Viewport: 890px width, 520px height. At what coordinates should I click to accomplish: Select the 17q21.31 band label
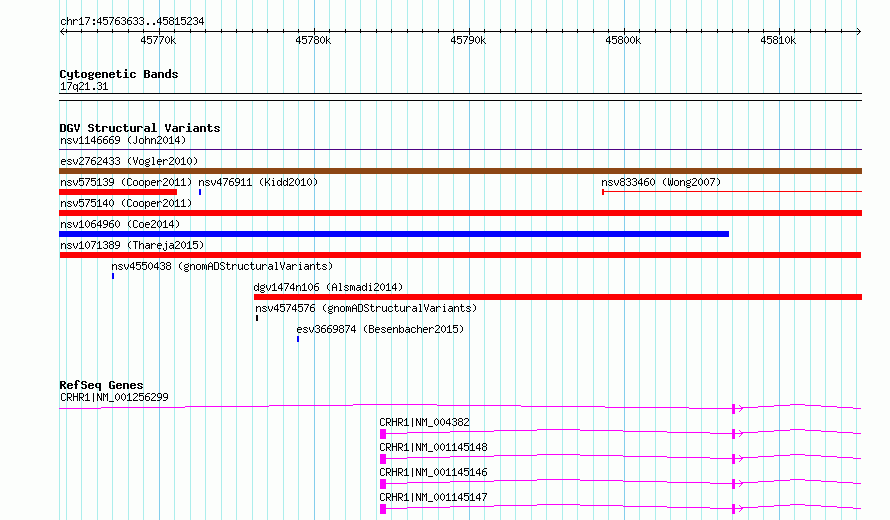(84, 87)
